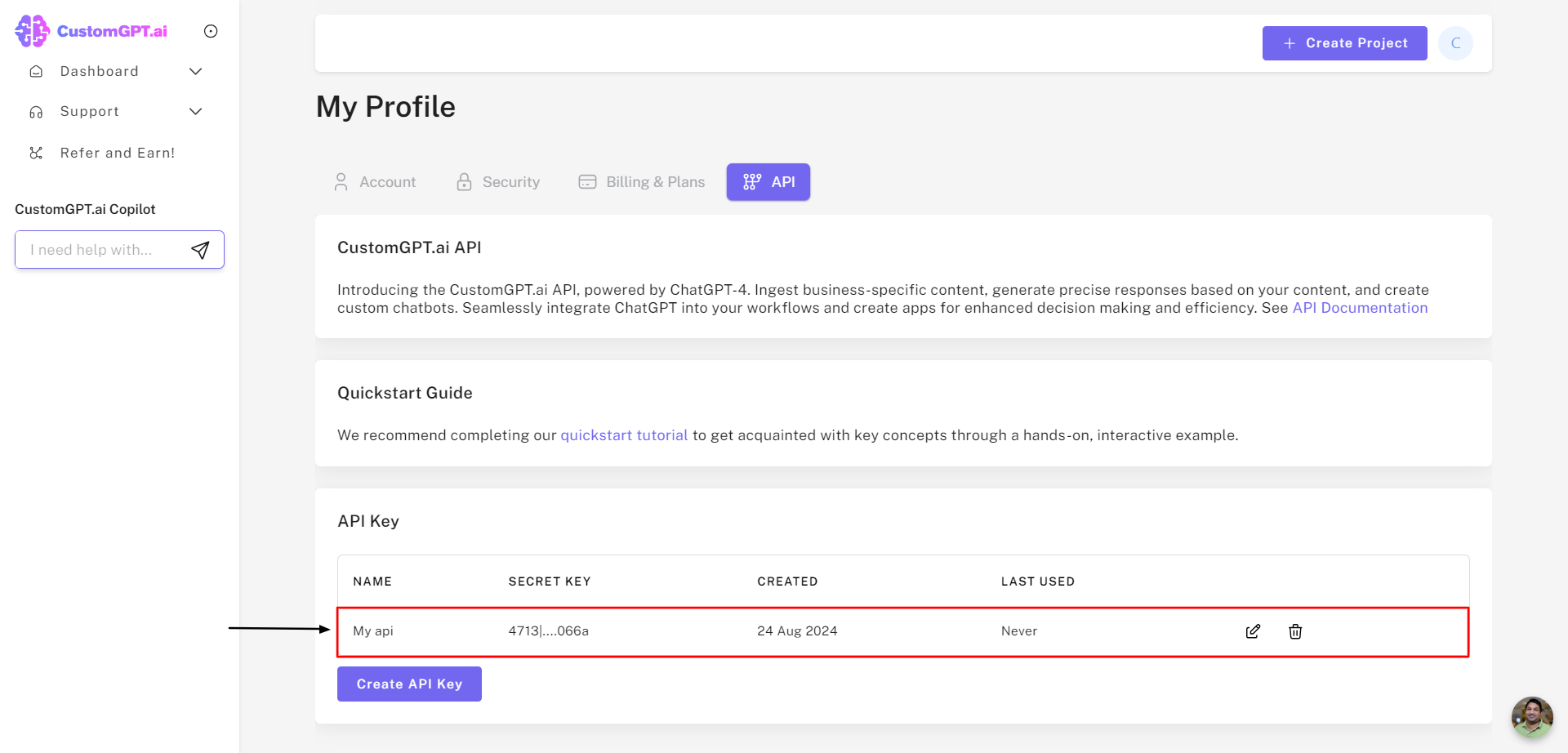Select the API tab
Image resolution: width=1568 pixels, height=753 pixels.
pyautogui.click(x=768, y=182)
